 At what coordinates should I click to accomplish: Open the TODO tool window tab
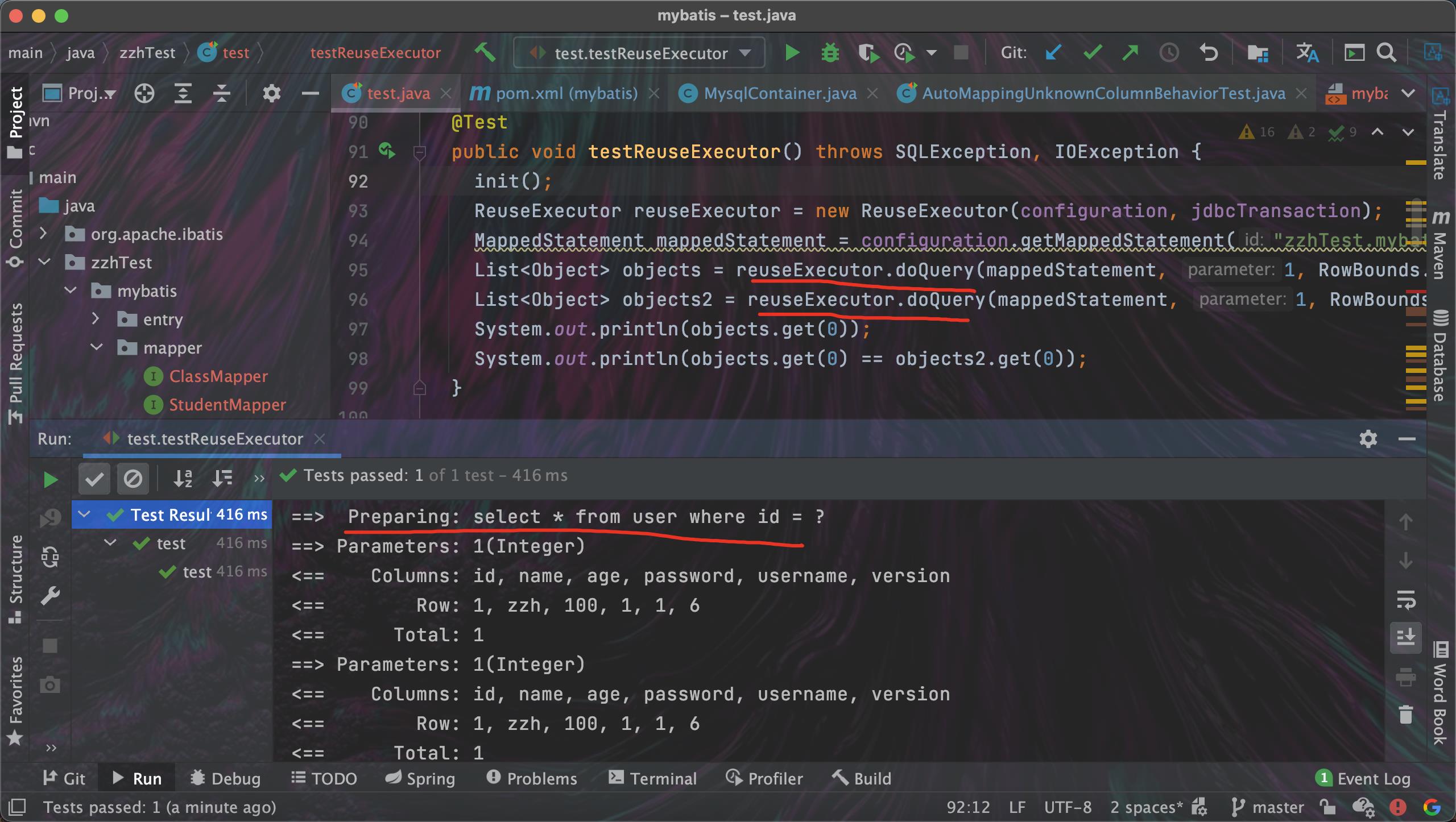tap(324, 778)
